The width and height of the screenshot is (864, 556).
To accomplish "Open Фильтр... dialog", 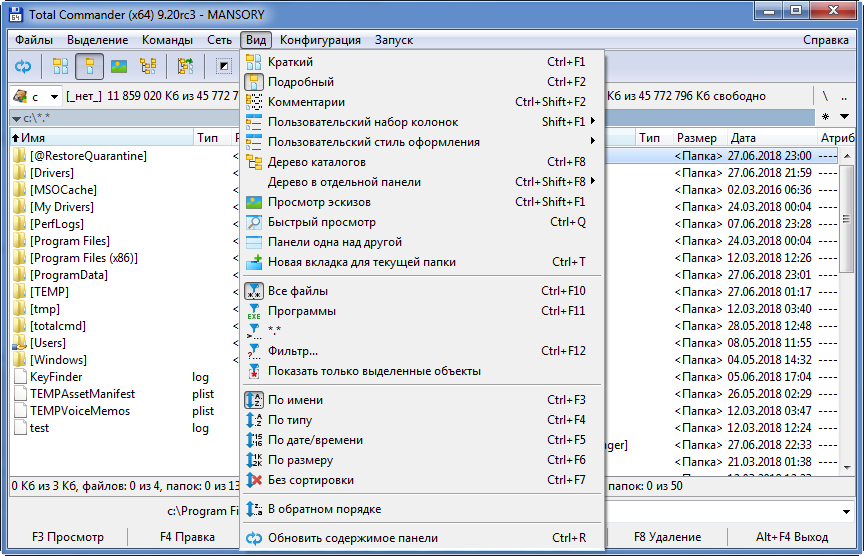I will pos(423,351).
